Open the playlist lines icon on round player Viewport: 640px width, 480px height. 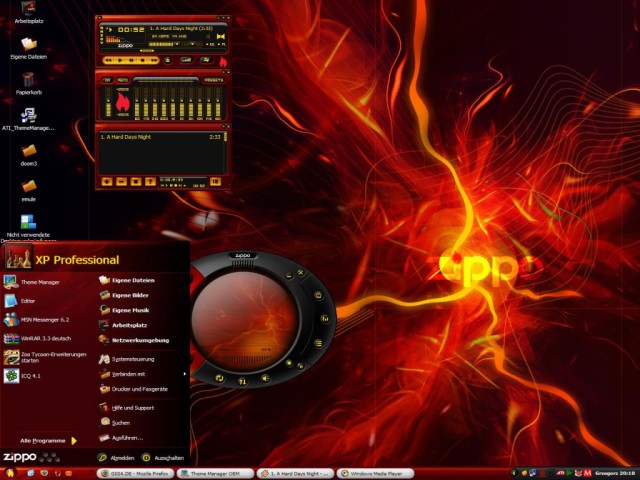(318, 343)
